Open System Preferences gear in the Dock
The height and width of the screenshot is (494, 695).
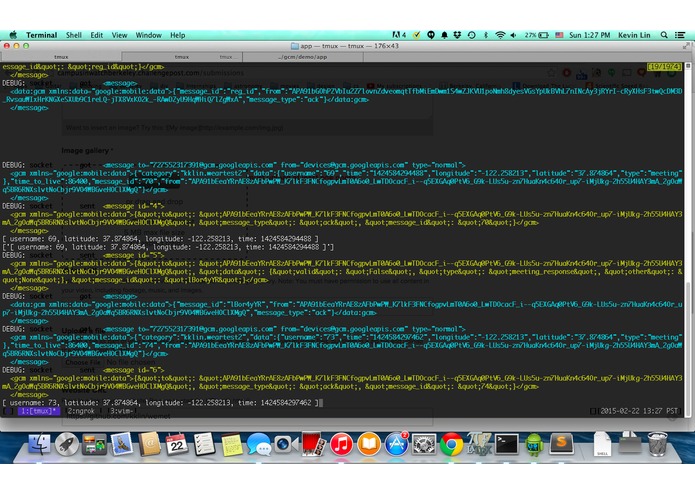(424, 444)
